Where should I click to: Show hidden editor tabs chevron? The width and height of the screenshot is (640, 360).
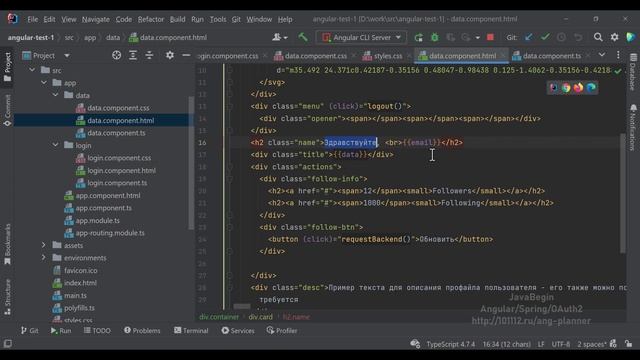[x=602, y=55]
